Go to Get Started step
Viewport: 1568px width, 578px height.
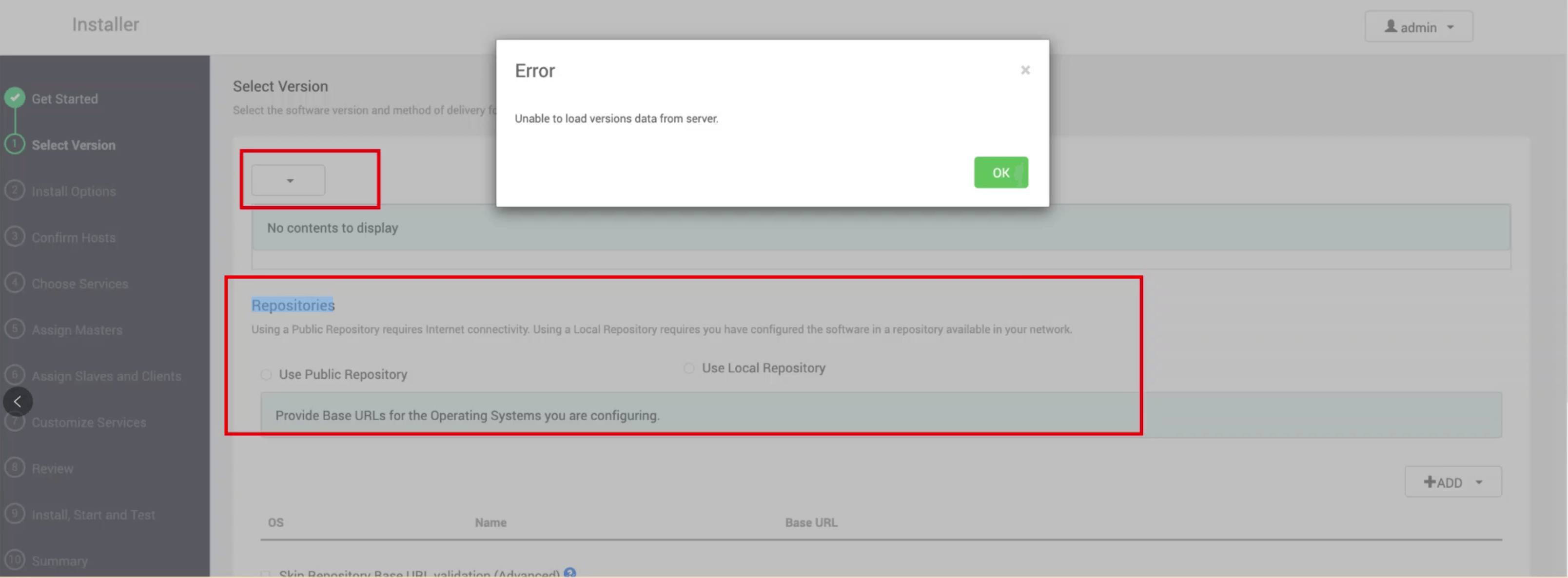pos(64,98)
